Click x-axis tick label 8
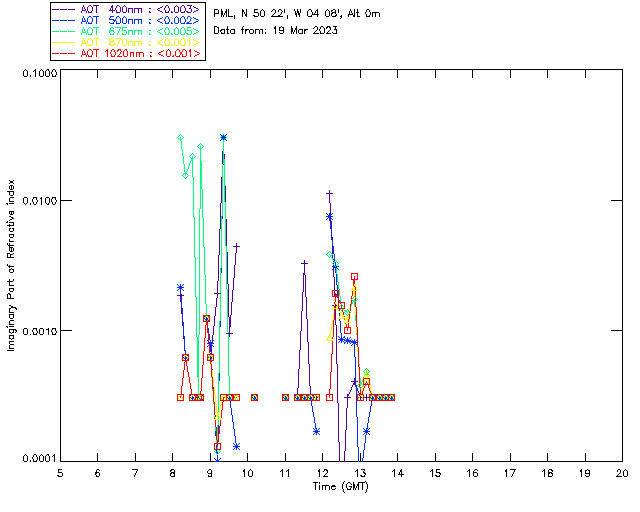640x512 pixels. click(173, 473)
